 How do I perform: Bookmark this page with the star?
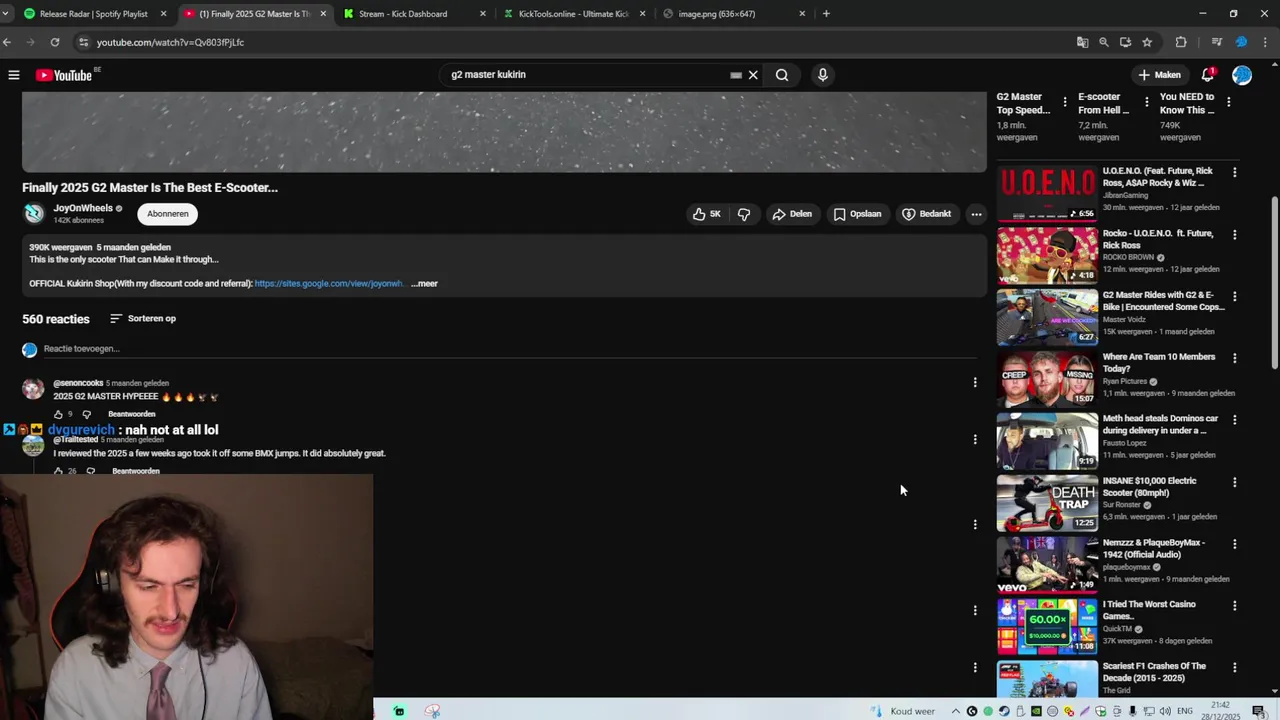(1147, 42)
